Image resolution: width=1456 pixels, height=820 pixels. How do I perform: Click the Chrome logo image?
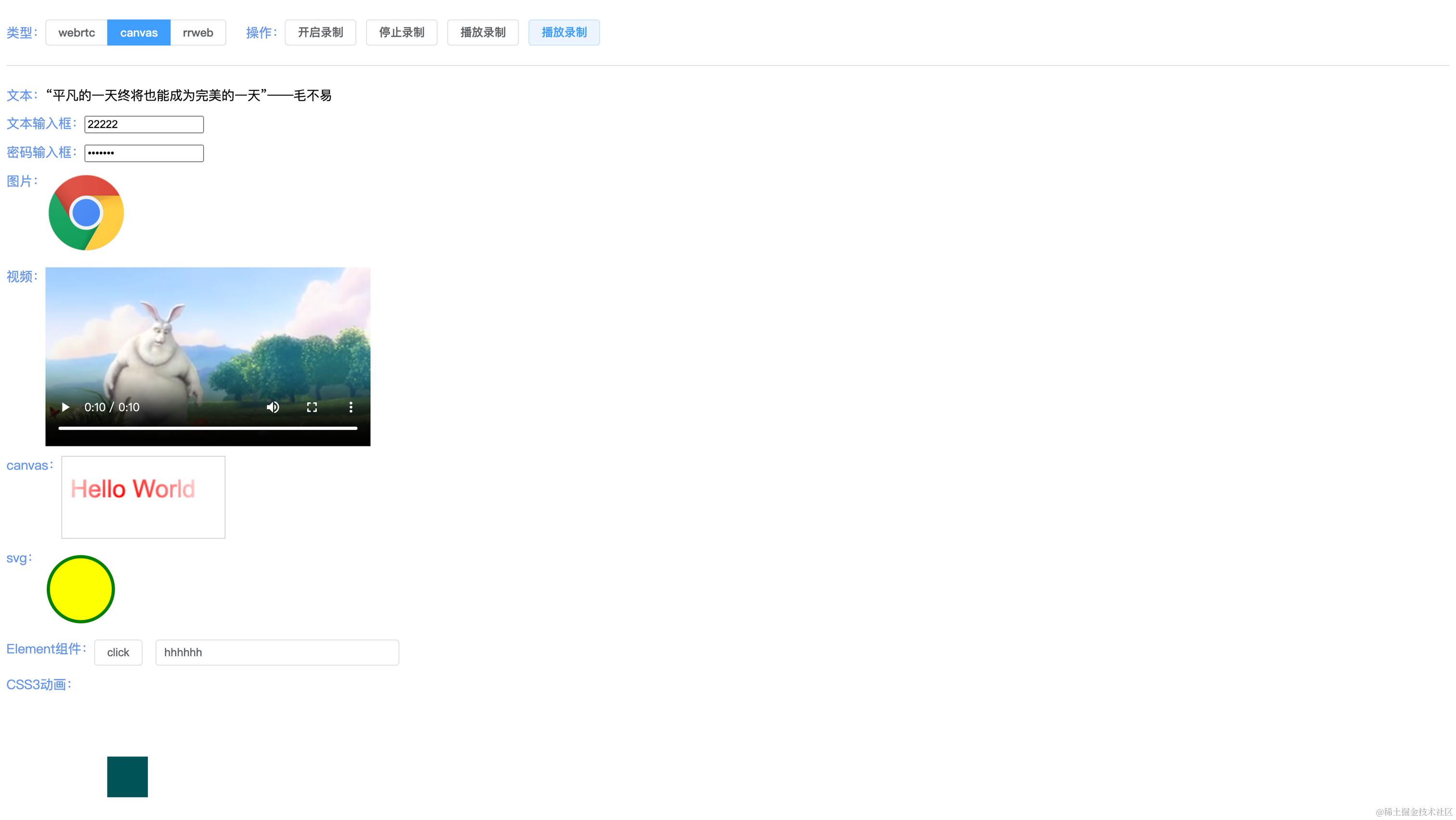[86, 212]
